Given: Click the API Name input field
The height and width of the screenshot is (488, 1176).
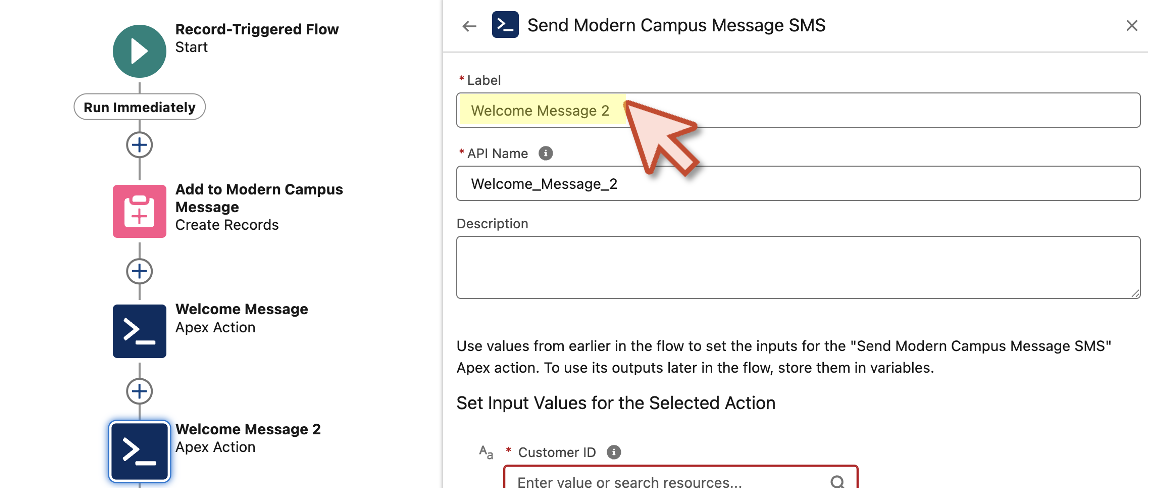Looking at the screenshot, I should (798, 184).
